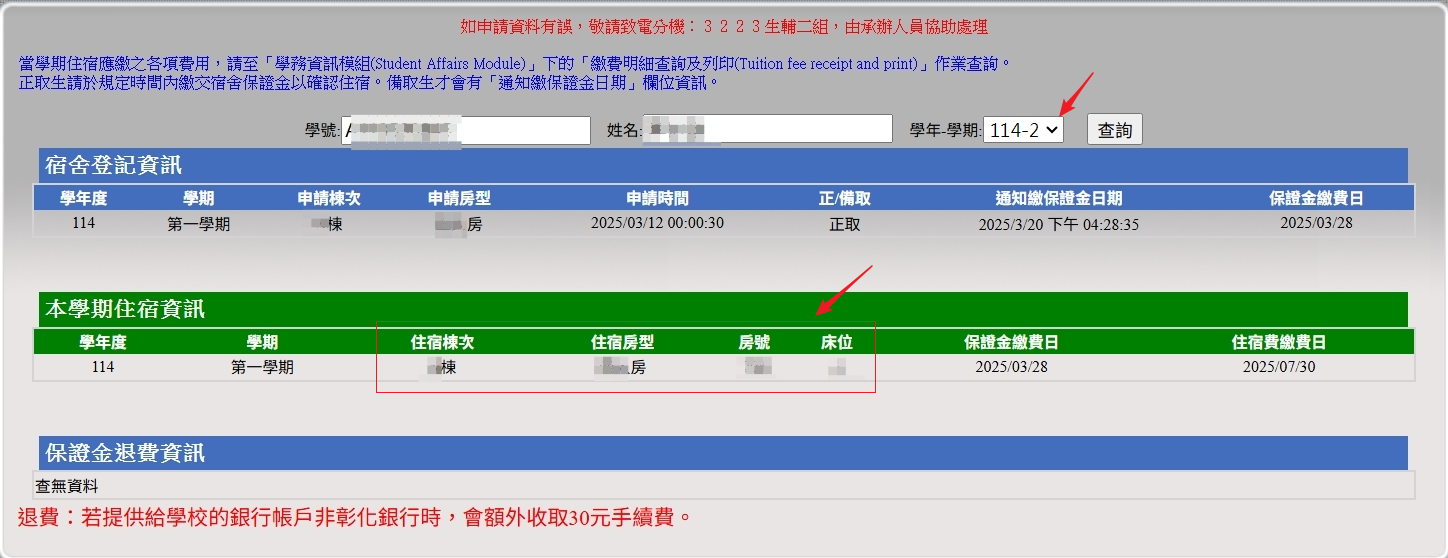
Task: Click the 正取 status cell
Action: [x=844, y=224]
